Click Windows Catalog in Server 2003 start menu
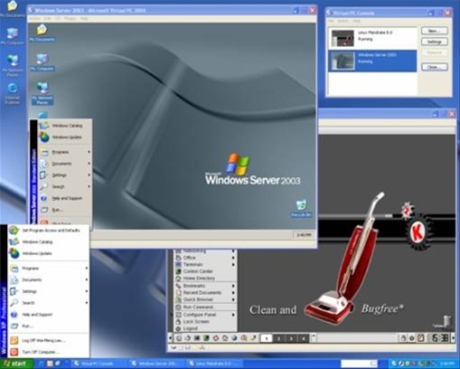 point(65,126)
